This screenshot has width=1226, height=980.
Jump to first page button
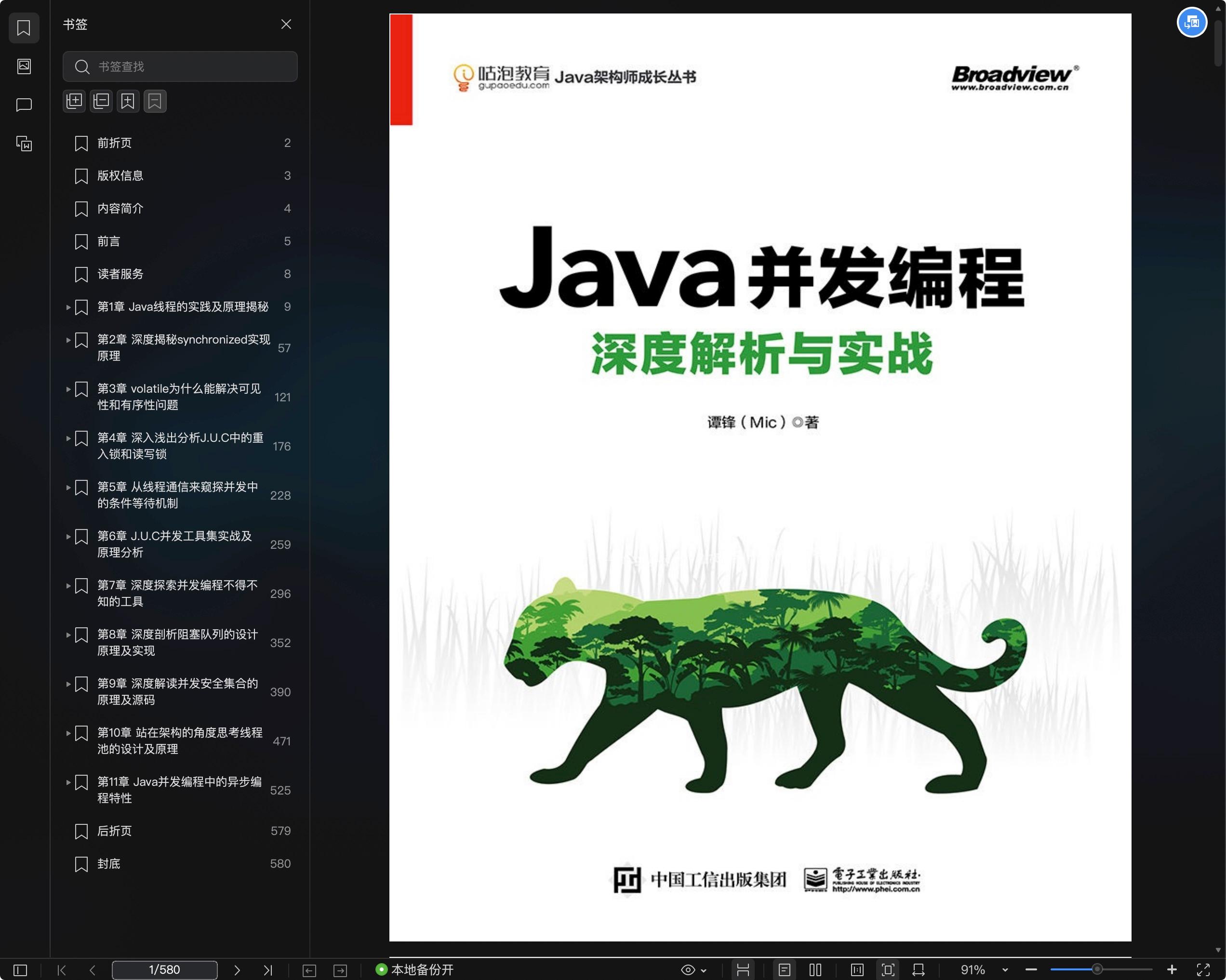62,970
